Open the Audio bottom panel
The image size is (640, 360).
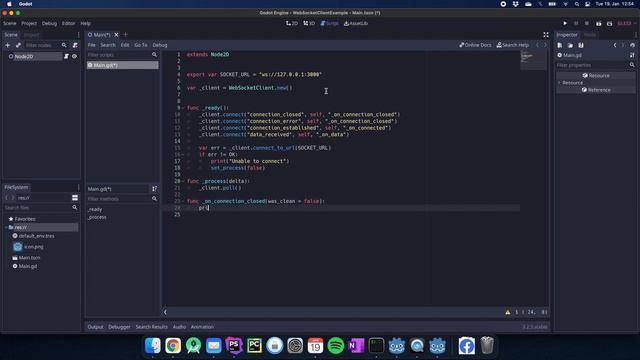coord(179,327)
